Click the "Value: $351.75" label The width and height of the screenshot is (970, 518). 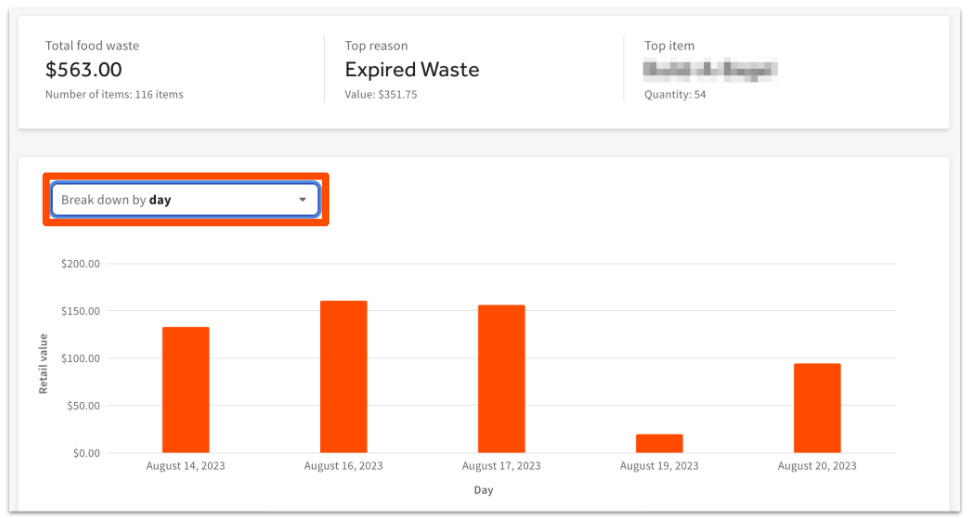coord(381,95)
